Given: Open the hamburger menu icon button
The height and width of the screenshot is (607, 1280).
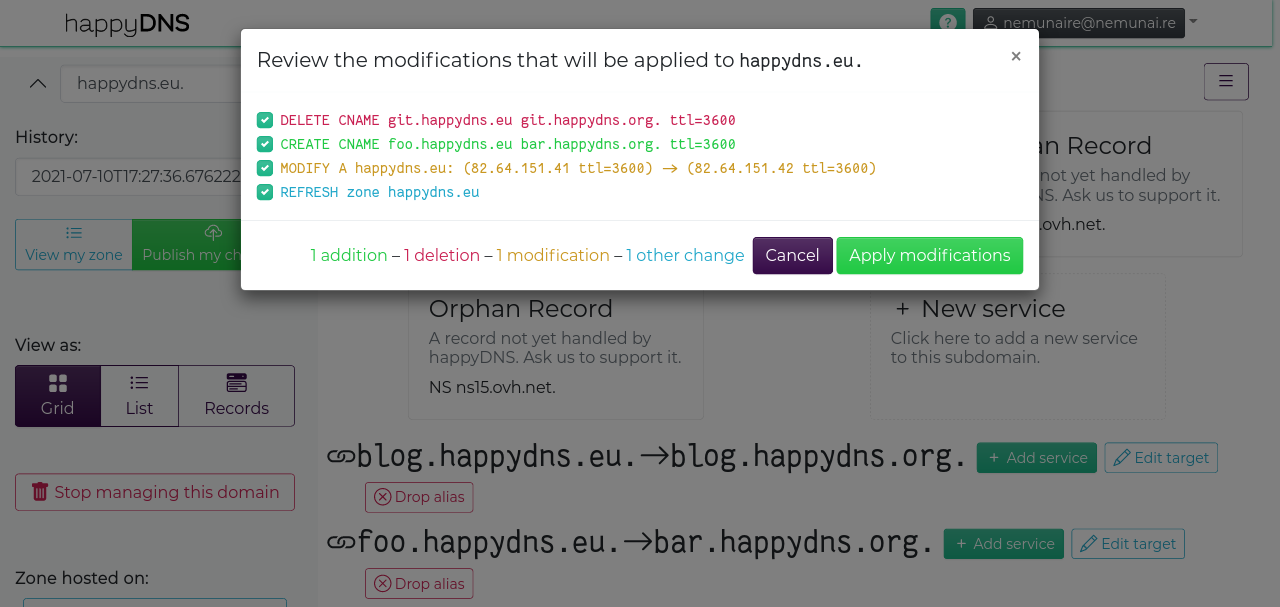Looking at the screenshot, I should tap(1226, 82).
